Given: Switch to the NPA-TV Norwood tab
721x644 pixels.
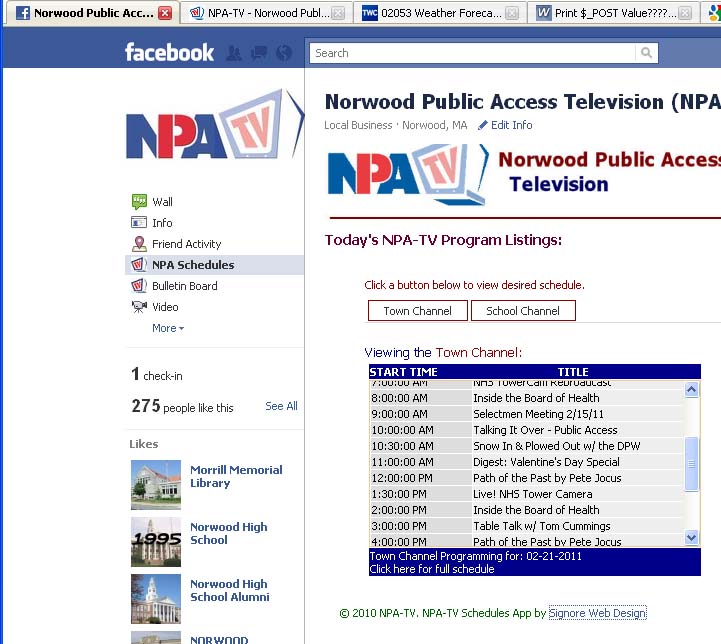Looking at the screenshot, I should coord(266,13).
